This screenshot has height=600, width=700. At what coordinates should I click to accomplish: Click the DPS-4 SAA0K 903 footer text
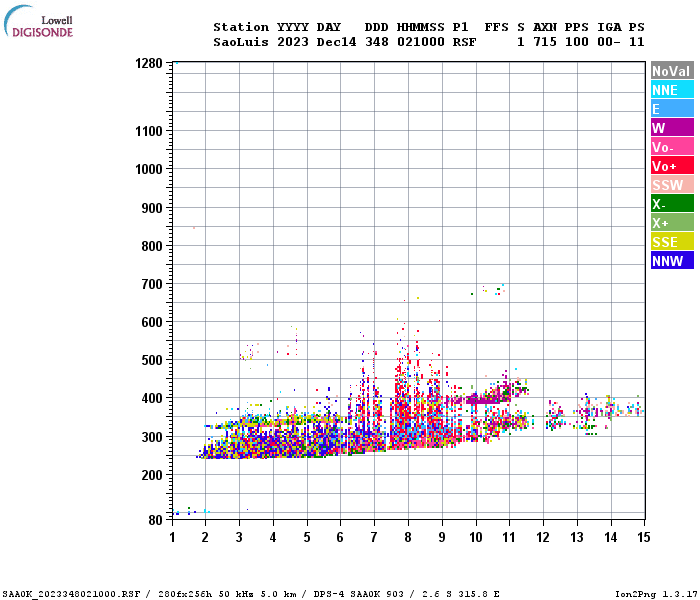(358, 594)
